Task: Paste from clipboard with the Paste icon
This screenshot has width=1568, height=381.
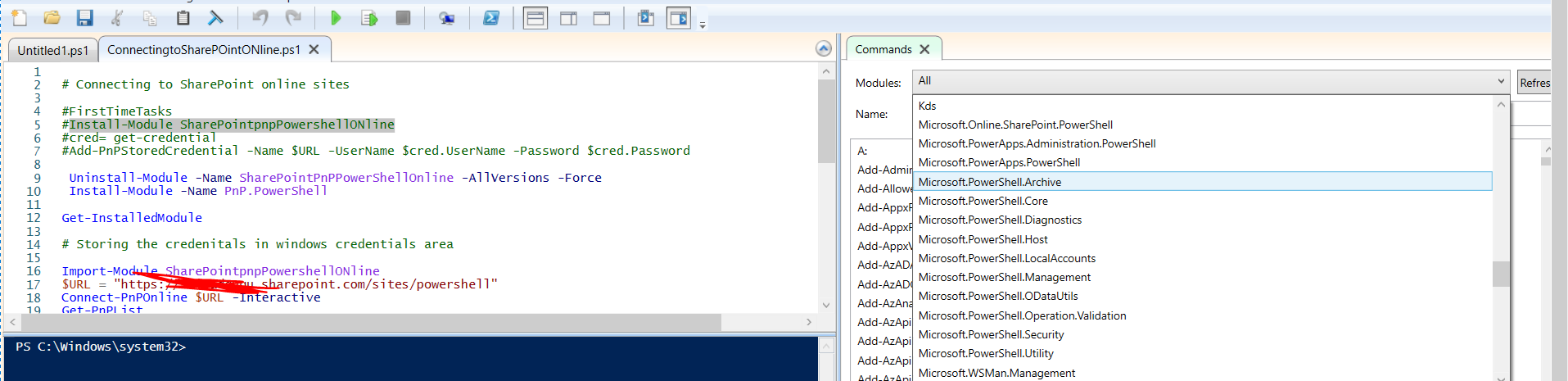Action: 183,17
